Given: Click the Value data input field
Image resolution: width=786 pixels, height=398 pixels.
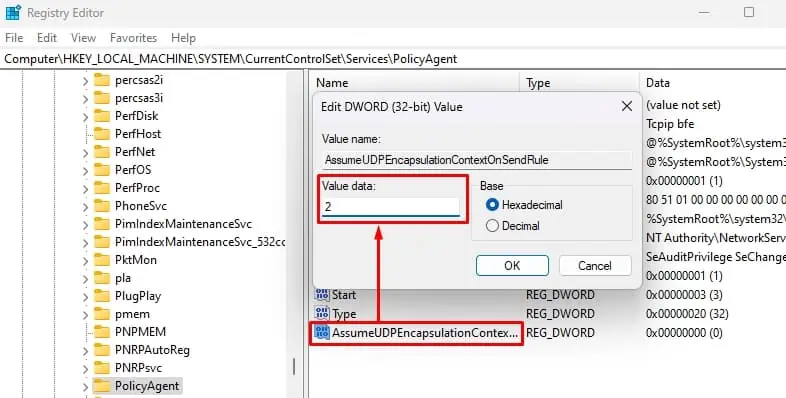Looking at the screenshot, I should point(390,207).
